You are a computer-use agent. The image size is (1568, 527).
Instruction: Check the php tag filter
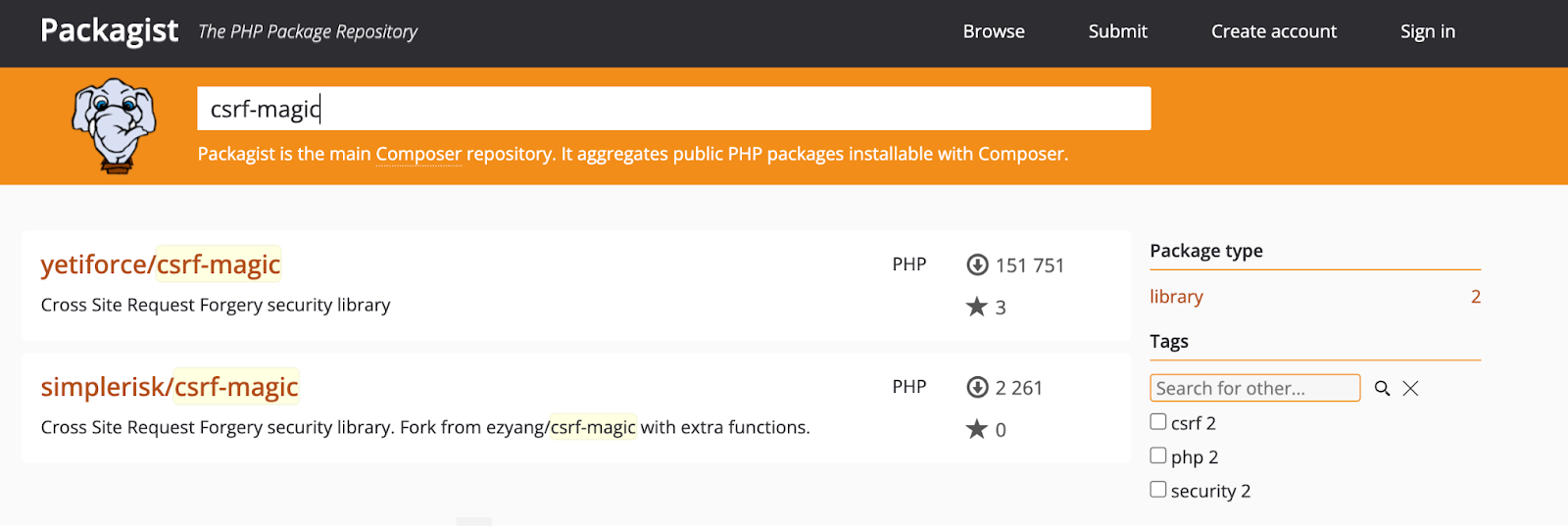point(1158,455)
